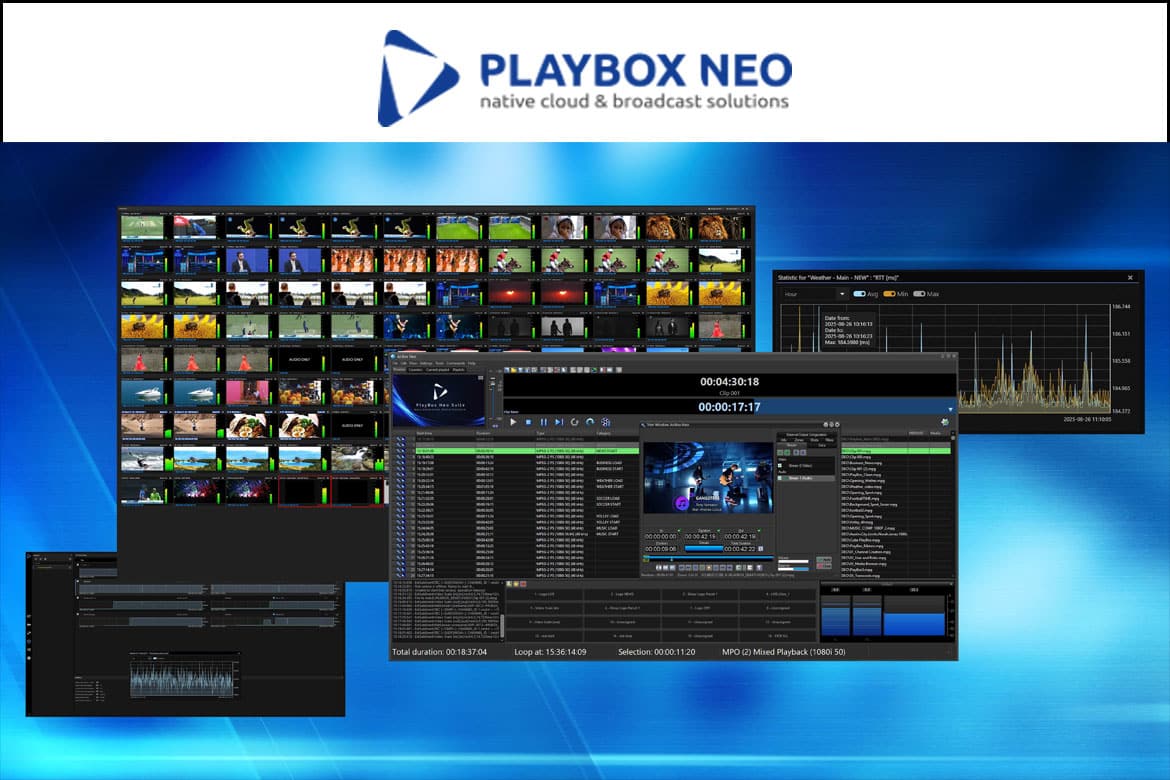1170x780 pixels.
Task: Click the yellow folder icon in AirBox toolbar
Action: [x=515, y=369]
